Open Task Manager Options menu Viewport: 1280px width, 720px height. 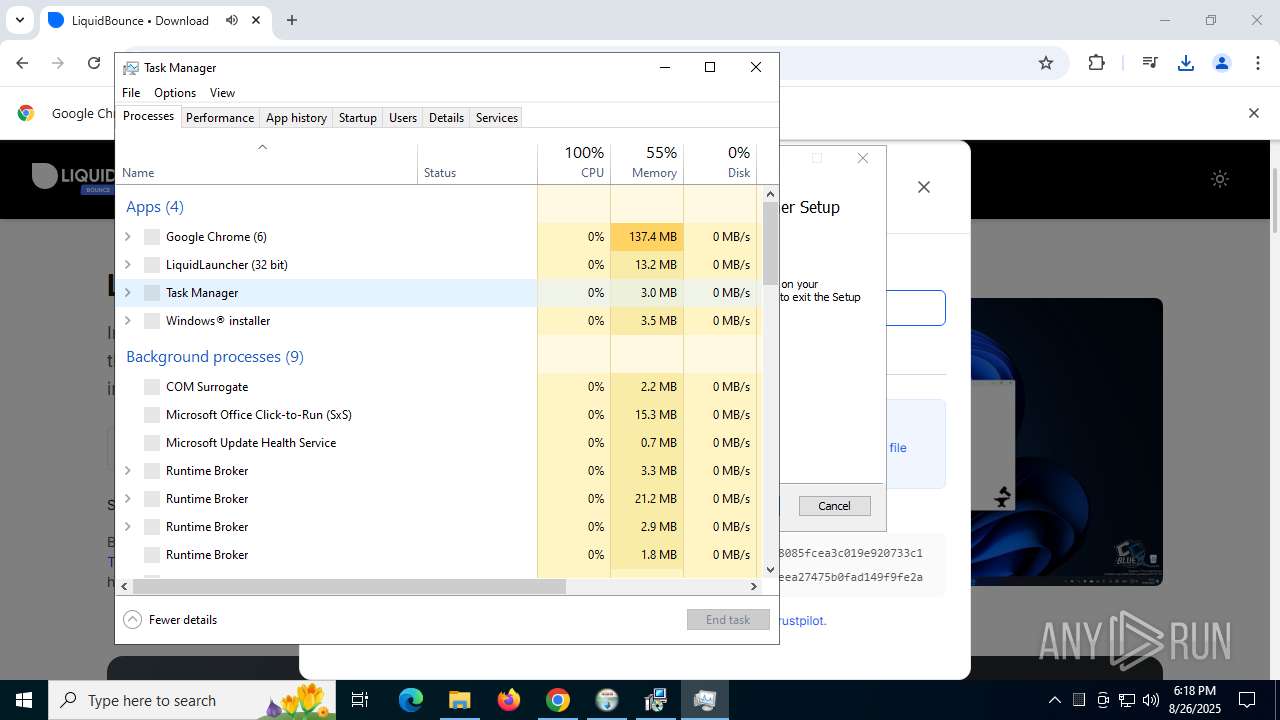pyautogui.click(x=175, y=93)
